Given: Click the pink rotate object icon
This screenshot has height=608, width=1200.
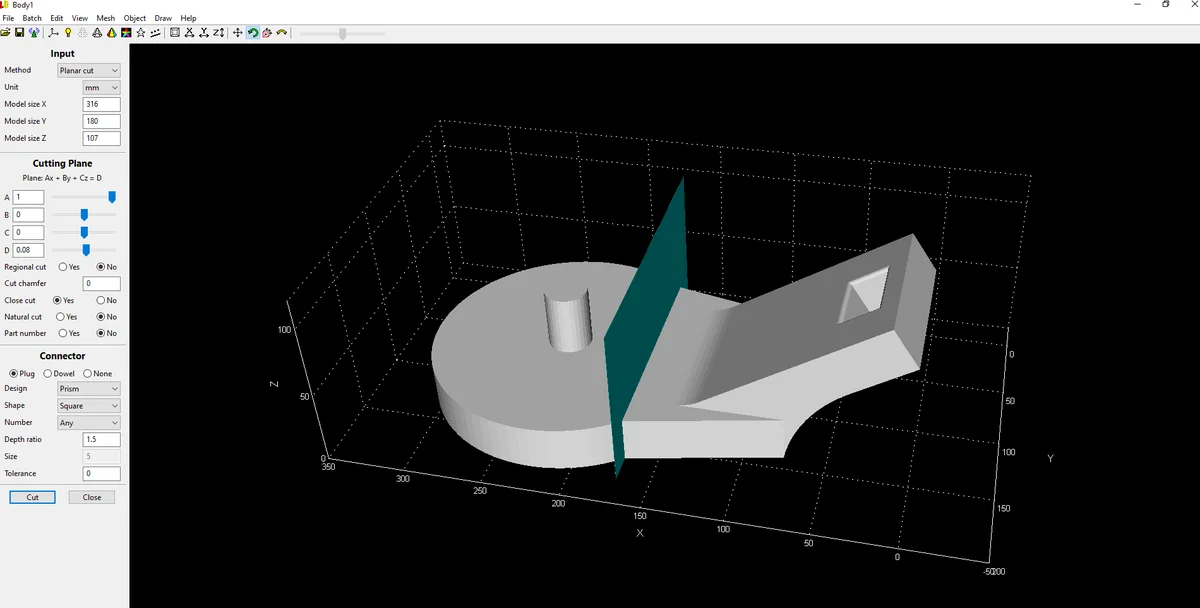Looking at the screenshot, I should pyautogui.click(x=267, y=33).
